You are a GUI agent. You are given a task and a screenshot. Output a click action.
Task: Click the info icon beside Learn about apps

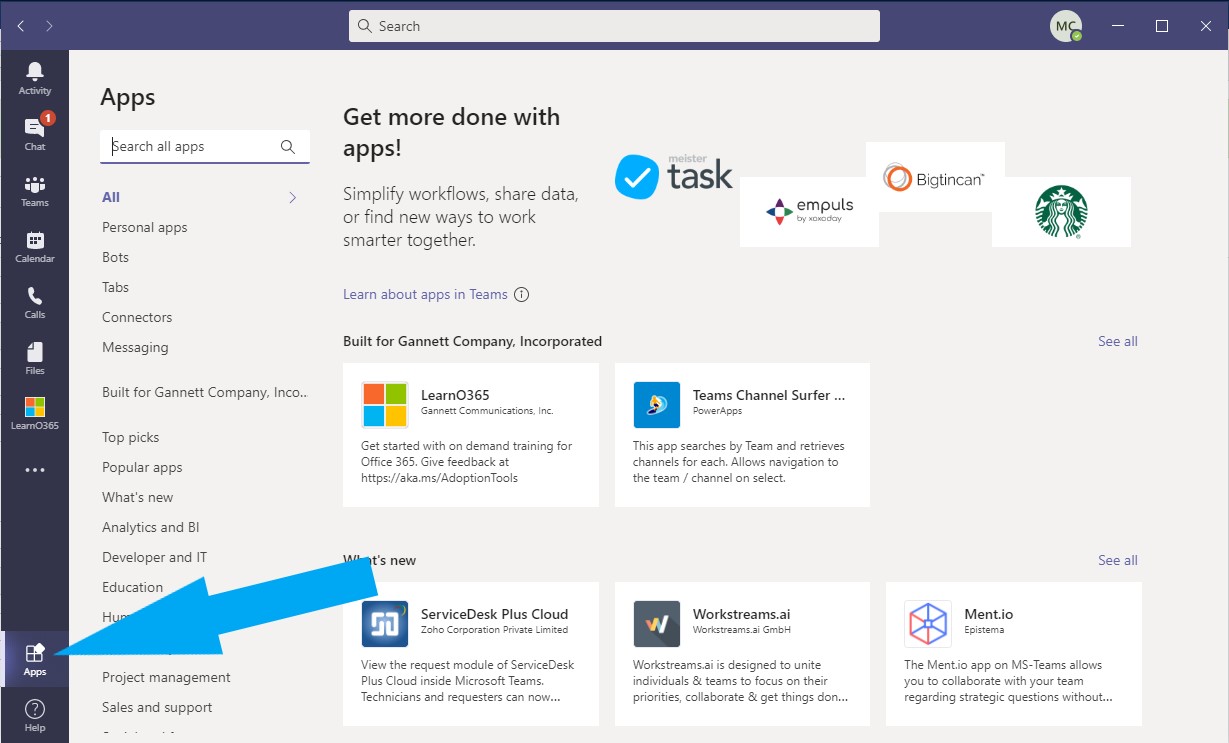click(x=521, y=294)
